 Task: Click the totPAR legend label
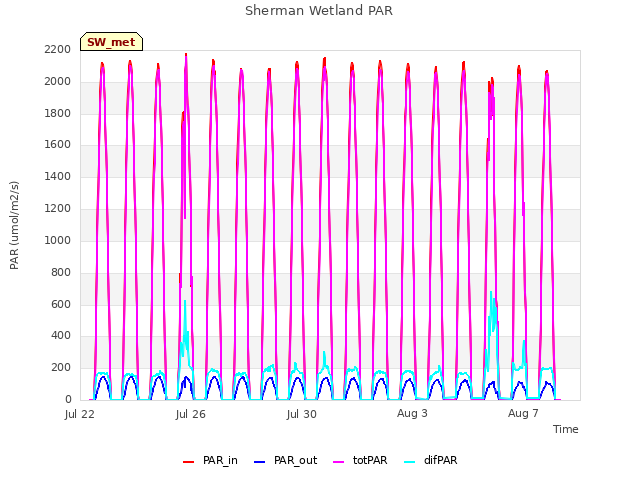click(370, 460)
